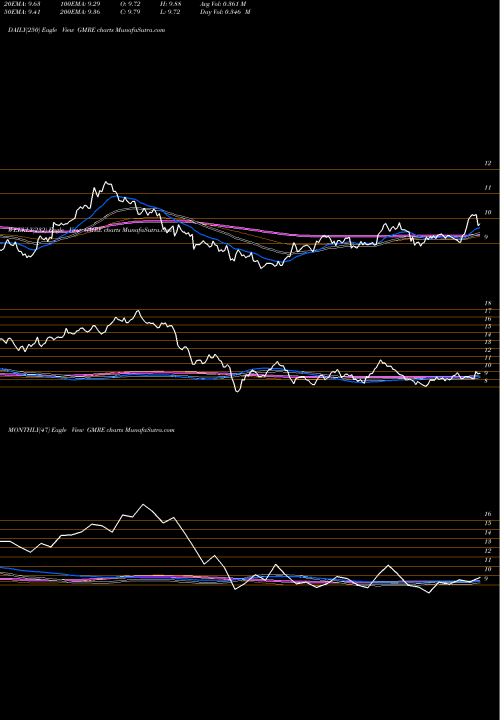Click the 18 price label on weekly chart axis
Screen dimensions: 500x720
click(488, 304)
